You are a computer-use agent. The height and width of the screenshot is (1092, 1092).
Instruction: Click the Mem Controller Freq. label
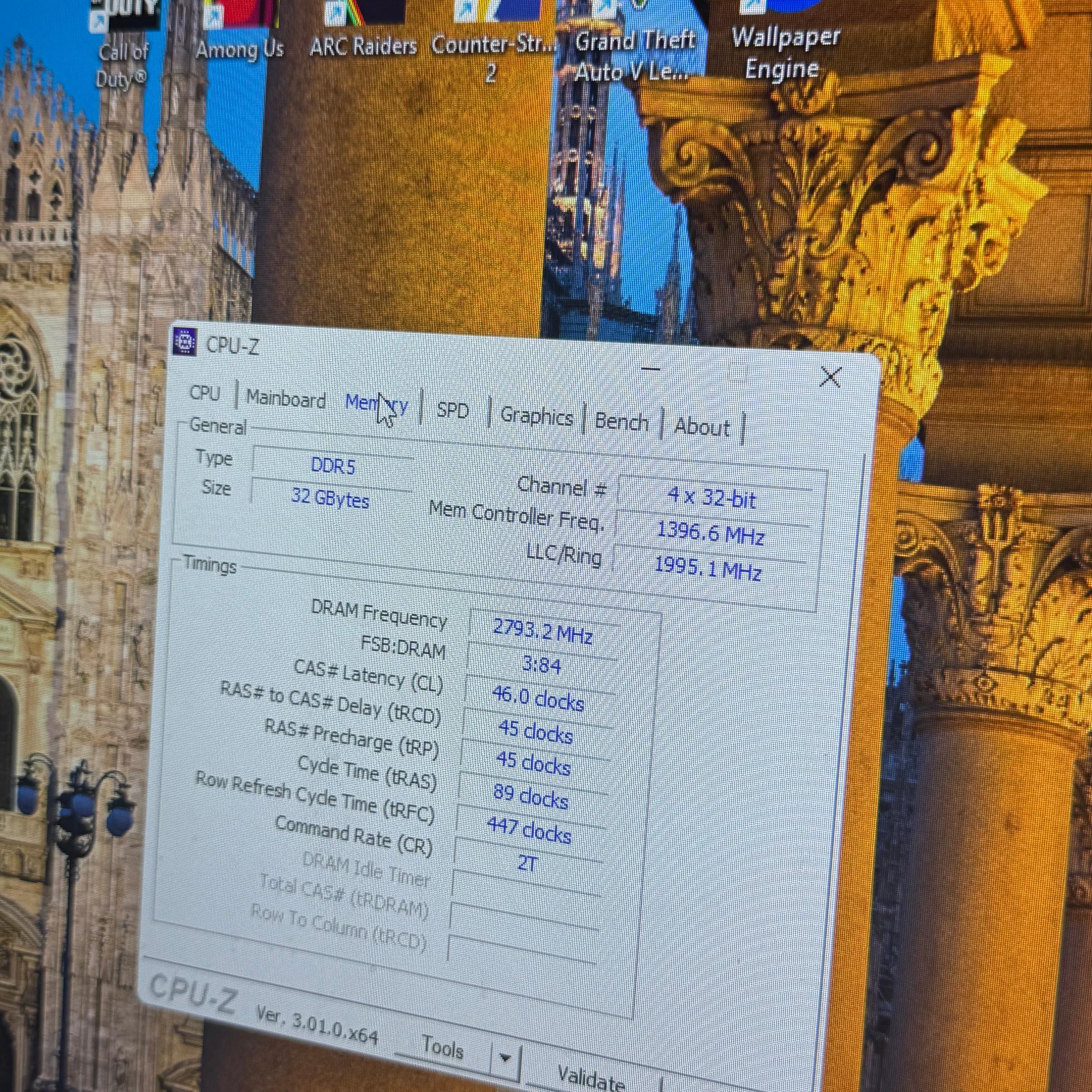point(517,516)
